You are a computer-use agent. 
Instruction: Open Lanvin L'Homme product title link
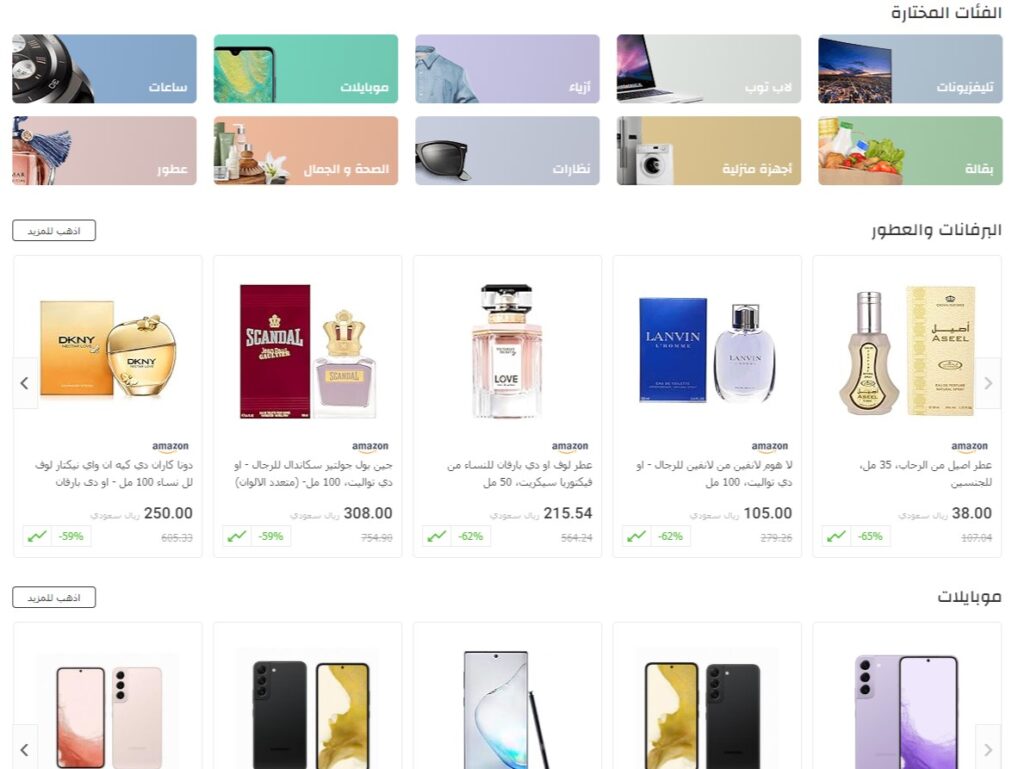point(714,474)
